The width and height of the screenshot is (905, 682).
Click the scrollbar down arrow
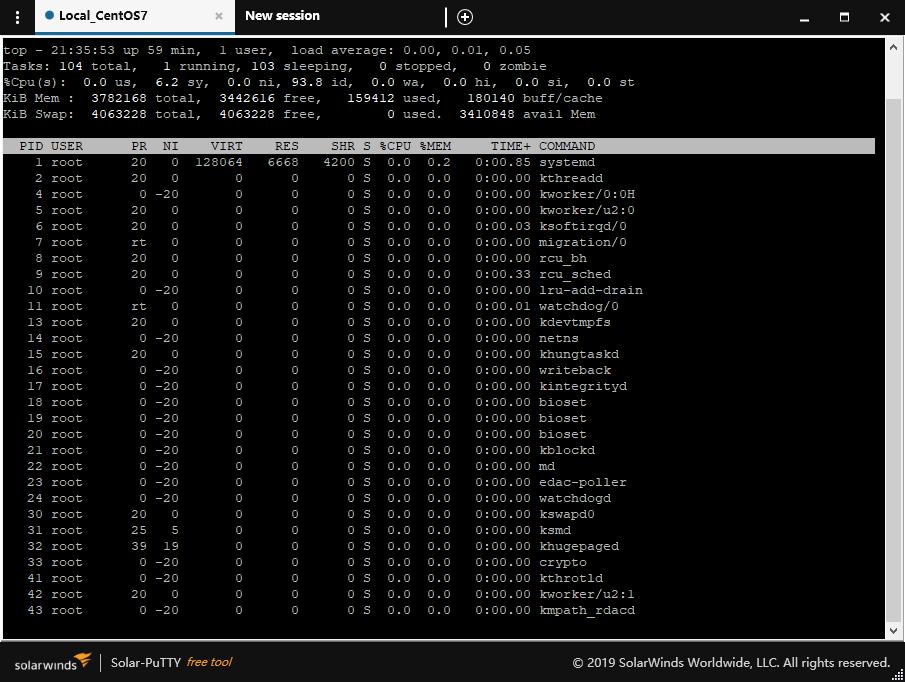(894, 630)
